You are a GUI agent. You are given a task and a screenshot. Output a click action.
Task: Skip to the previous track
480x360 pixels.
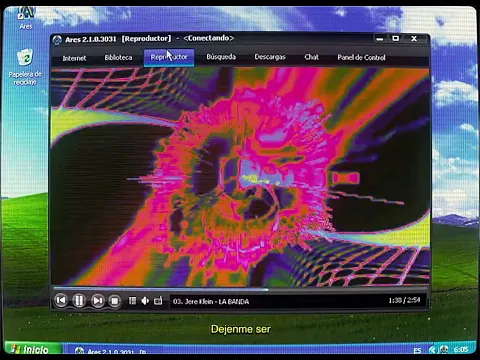coord(61,301)
